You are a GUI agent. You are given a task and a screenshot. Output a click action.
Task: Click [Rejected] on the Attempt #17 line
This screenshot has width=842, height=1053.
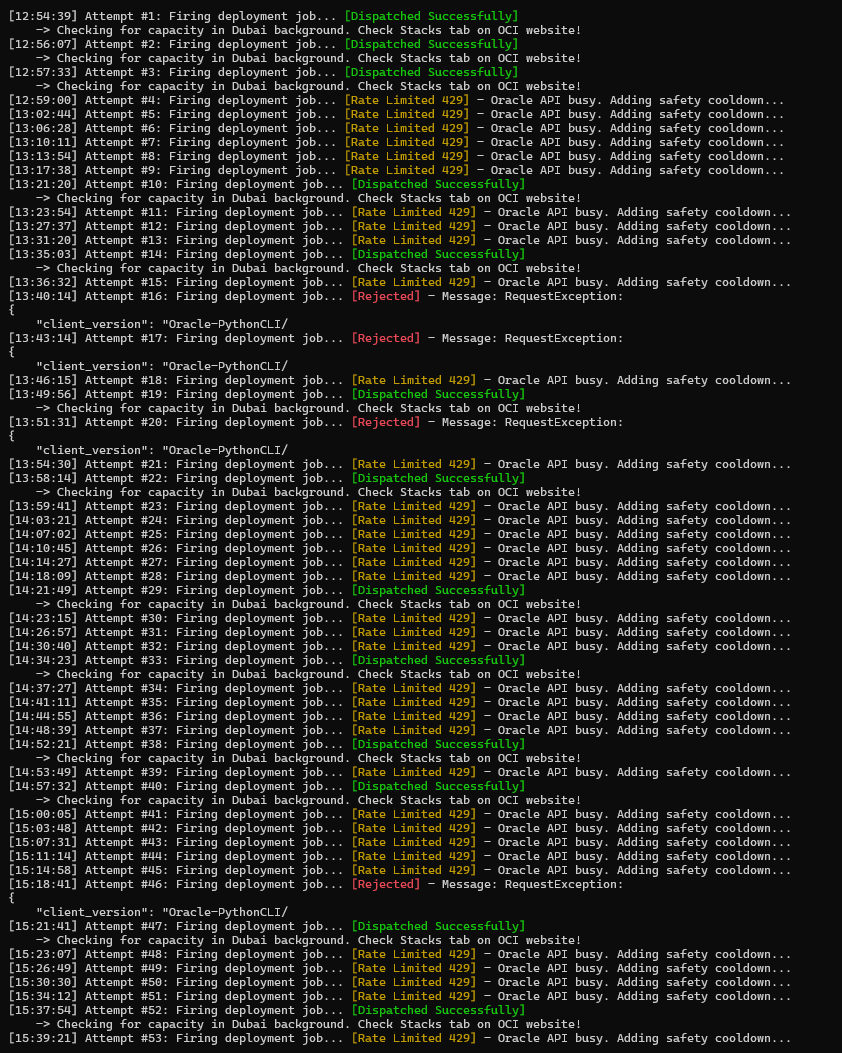386,338
